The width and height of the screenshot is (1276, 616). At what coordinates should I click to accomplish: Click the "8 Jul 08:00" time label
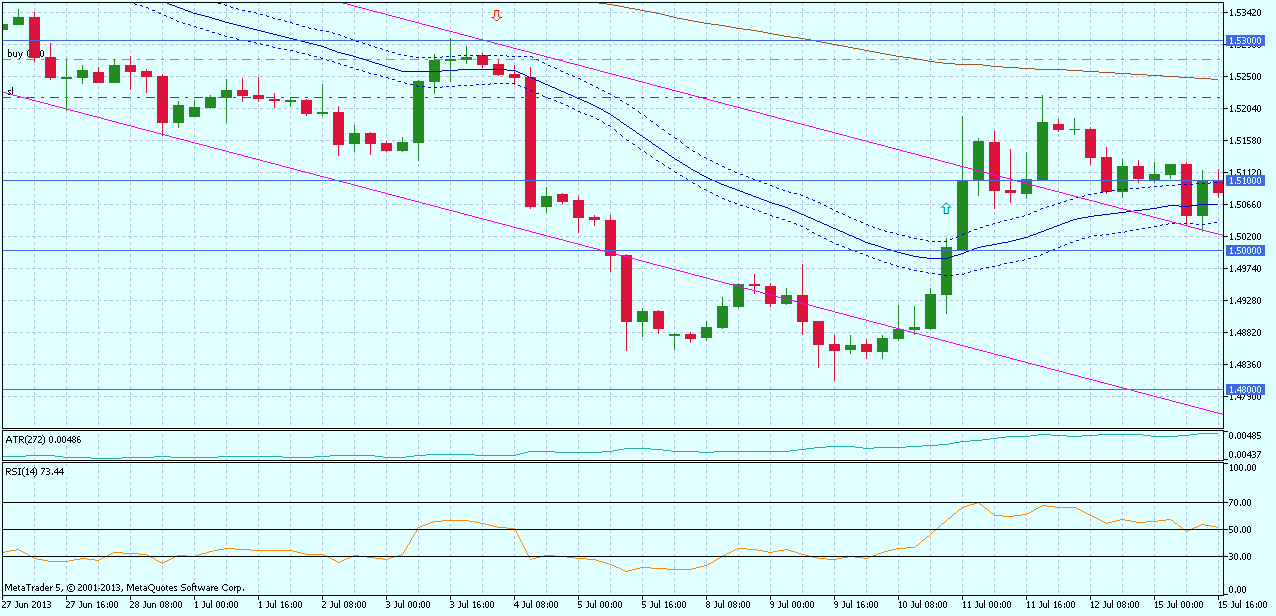pos(730,605)
